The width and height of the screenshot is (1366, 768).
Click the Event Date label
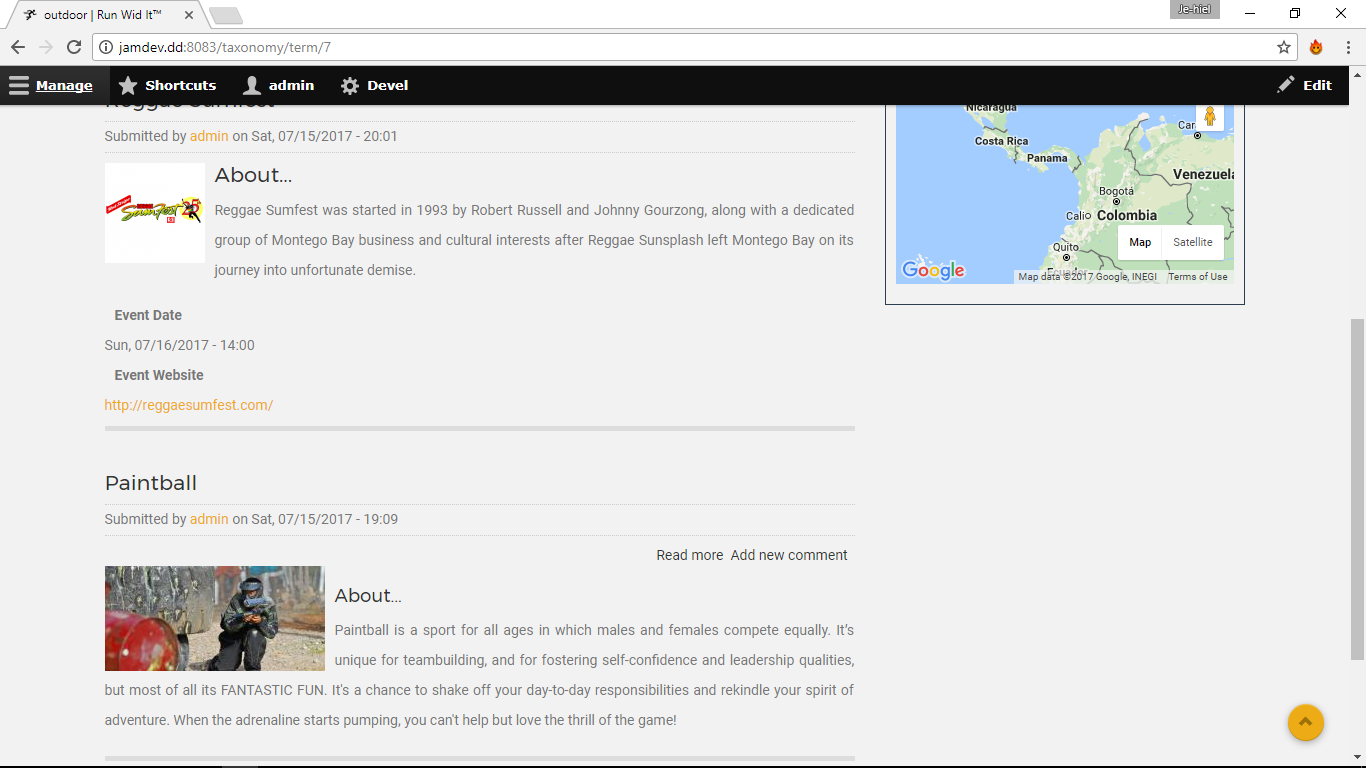pyautogui.click(x=148, y=315)
